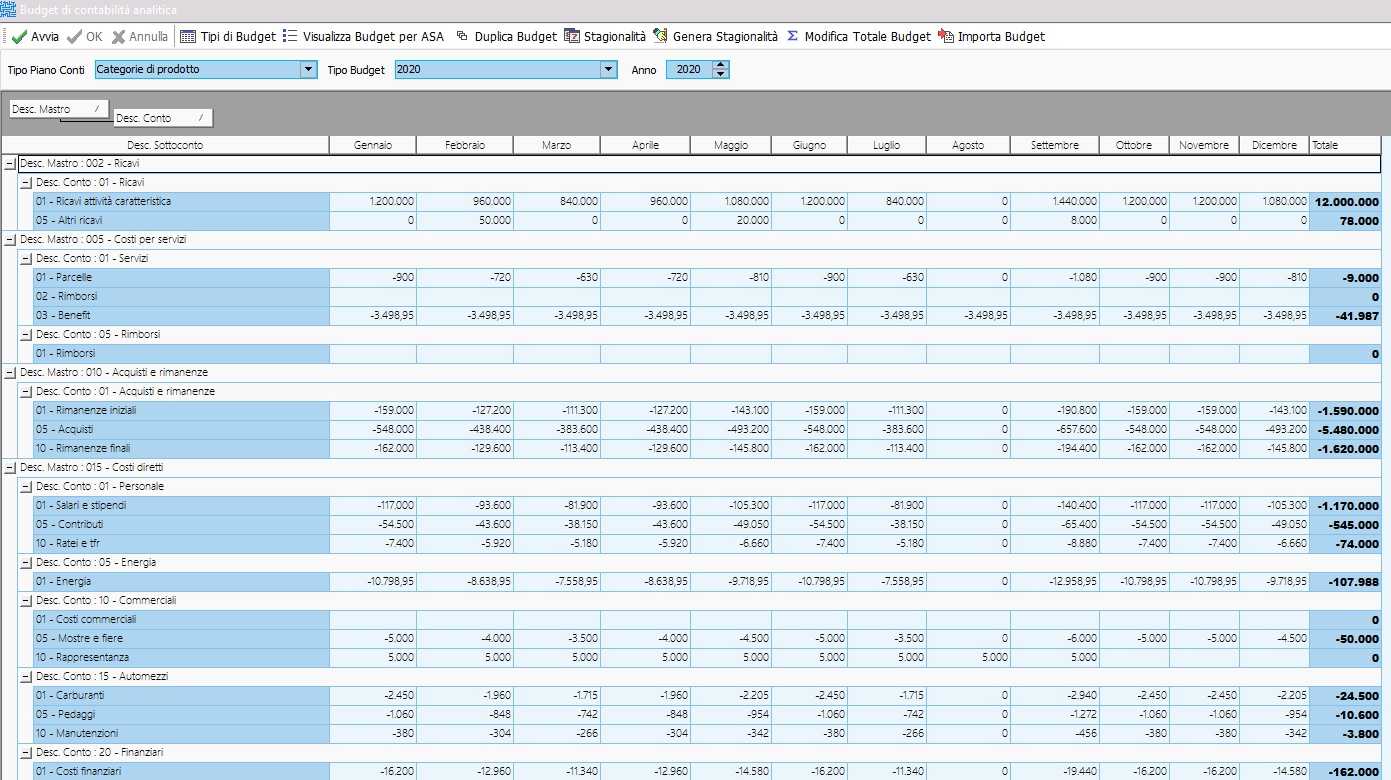Decrease the Anno value with down arrow
The width and height of the screenshot is (1391, 780).
(721, 74)
